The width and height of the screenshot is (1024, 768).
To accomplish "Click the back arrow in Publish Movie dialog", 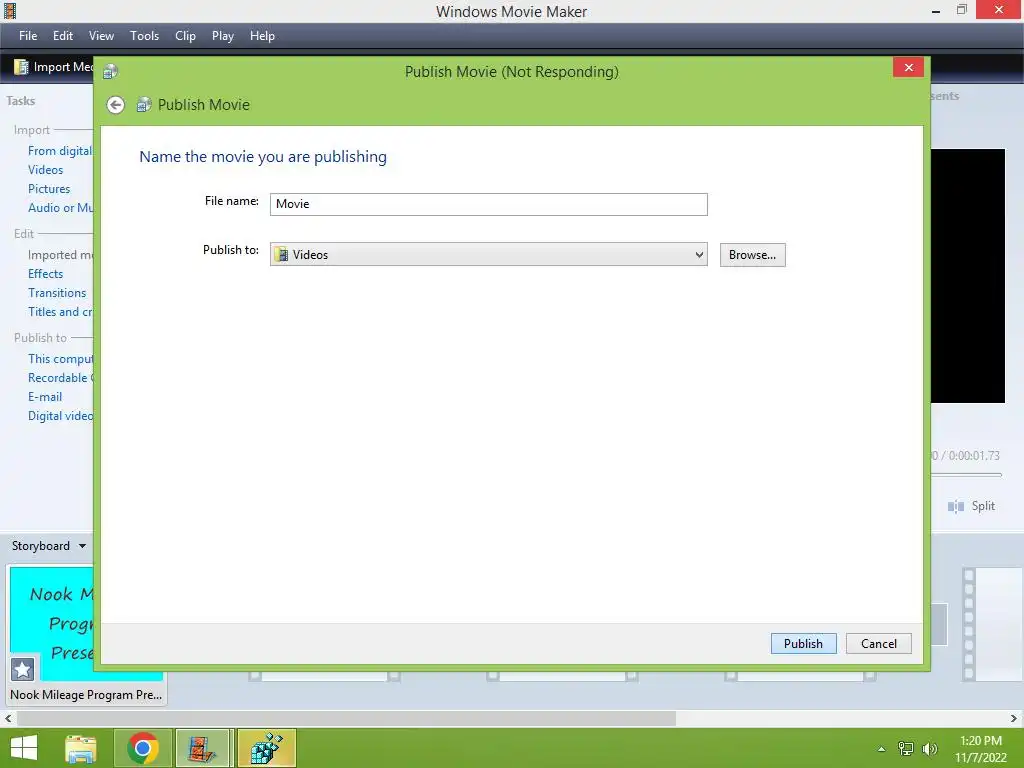I will pos(116,104).
